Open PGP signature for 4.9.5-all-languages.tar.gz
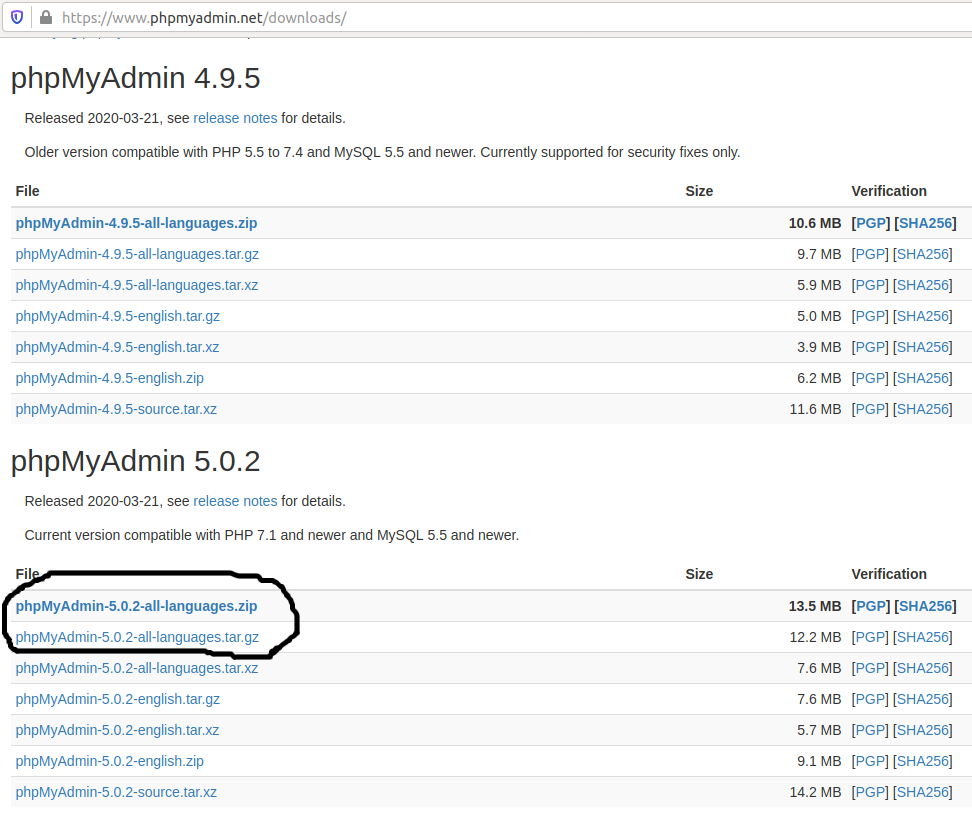 click(870, 254)
